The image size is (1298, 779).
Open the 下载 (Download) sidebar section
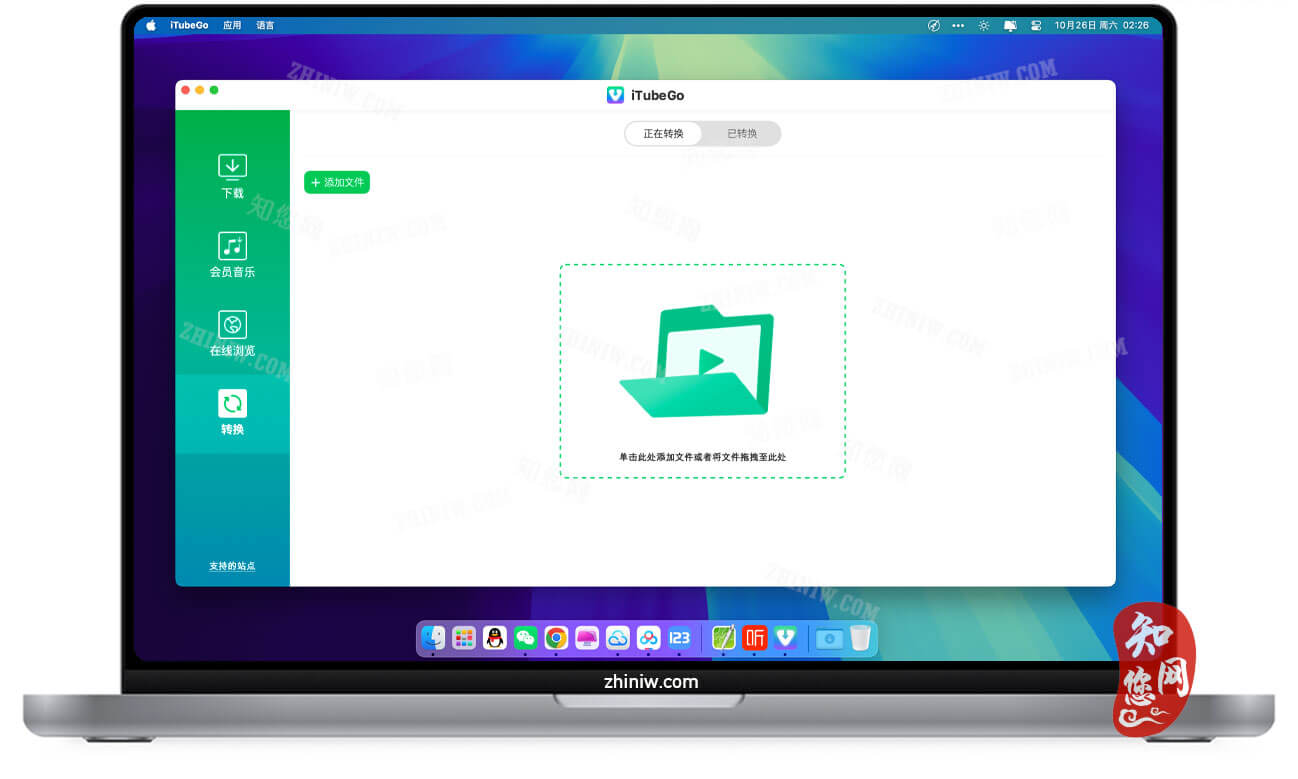232,176
